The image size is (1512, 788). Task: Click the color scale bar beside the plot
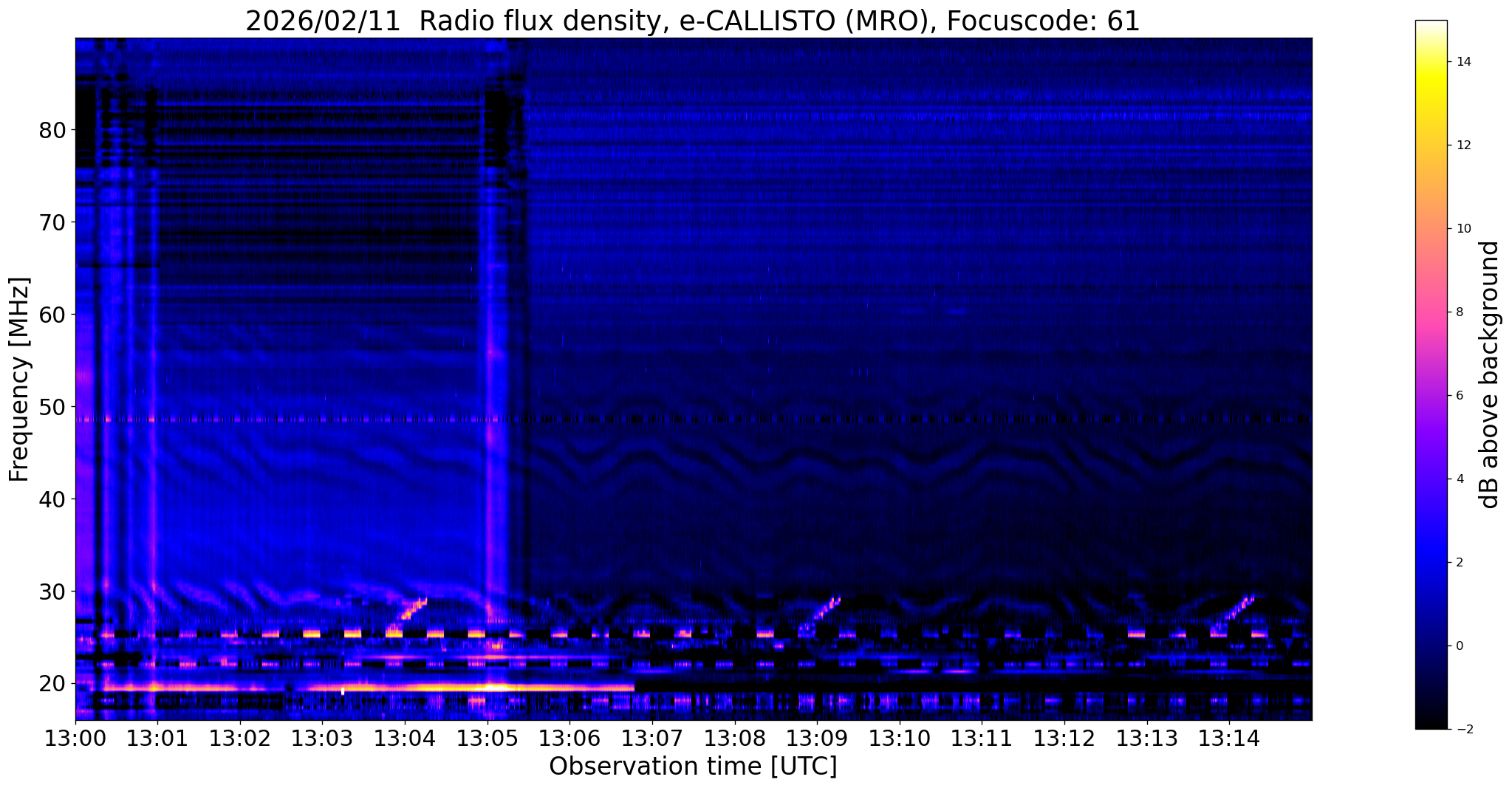coord(1431,374)
